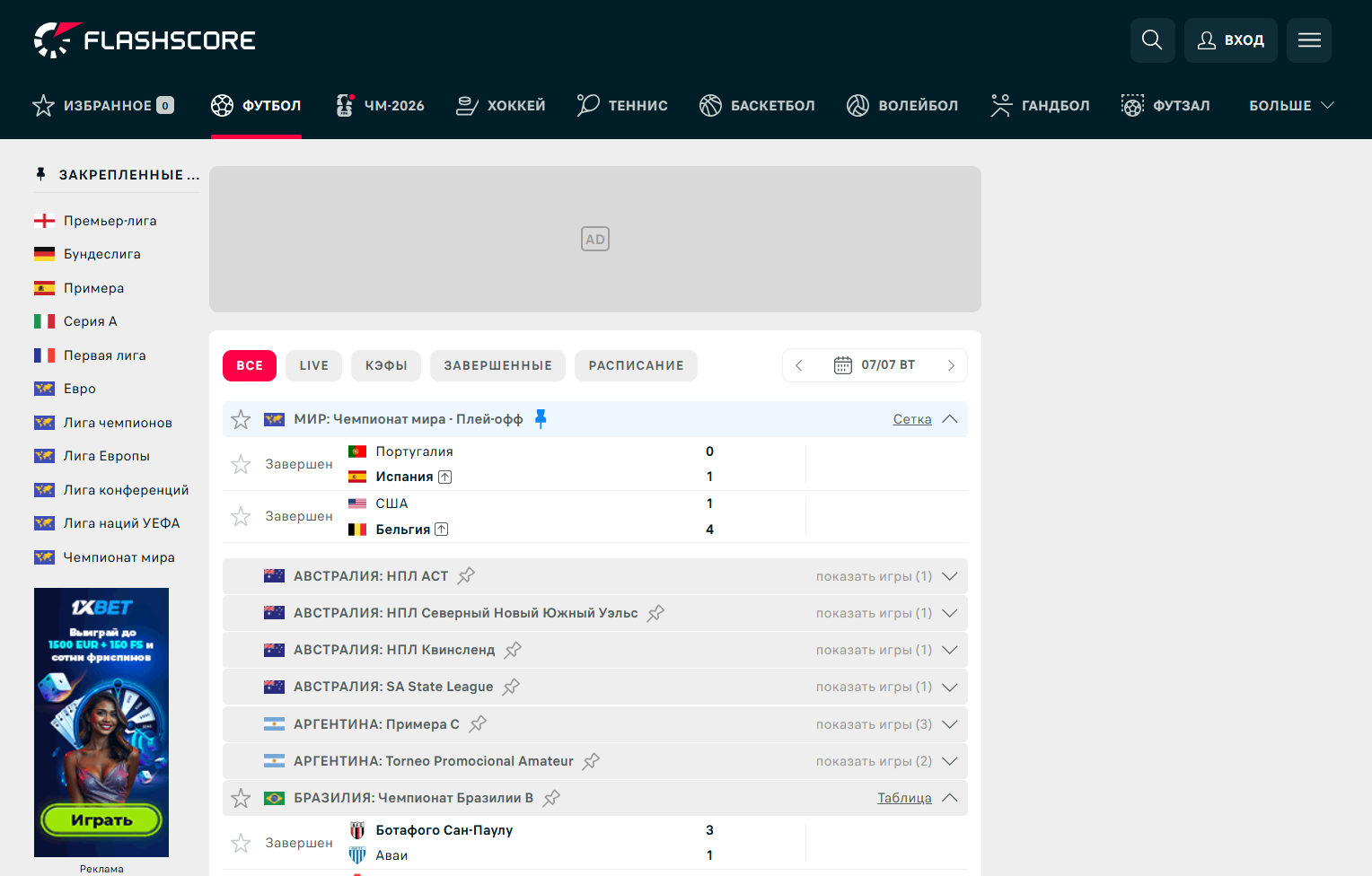Click the Вход login button
The width and height of the screenshot is (1372, 876).
pos(1231,40)
